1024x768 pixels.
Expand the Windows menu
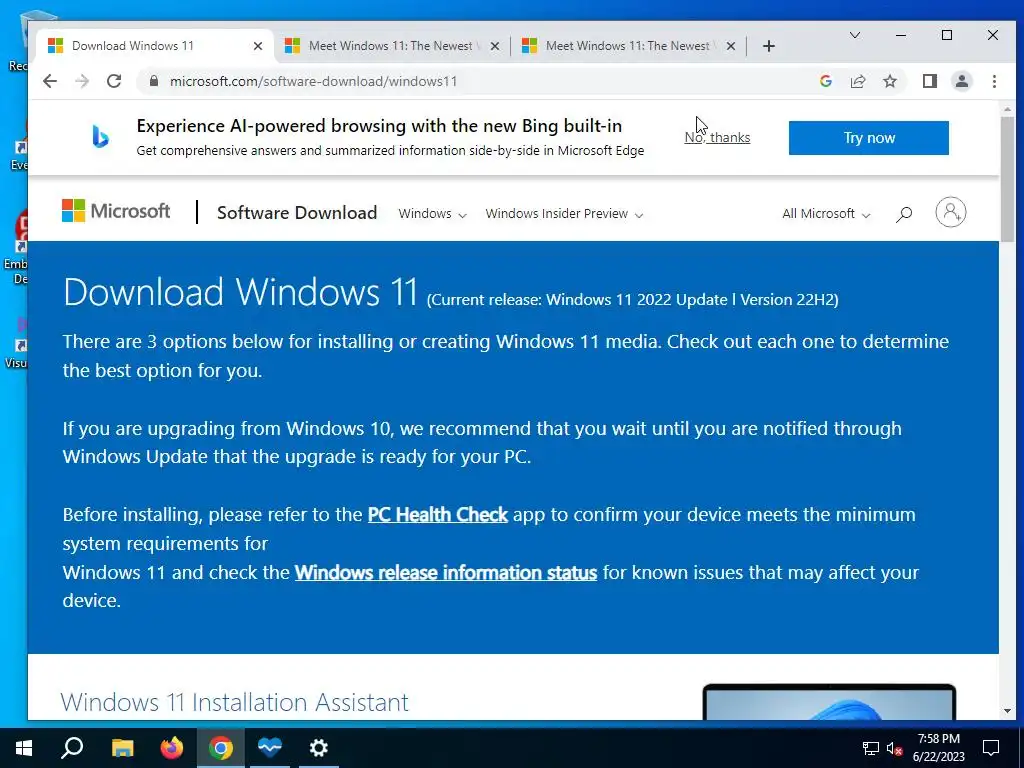tap(432, 214)
